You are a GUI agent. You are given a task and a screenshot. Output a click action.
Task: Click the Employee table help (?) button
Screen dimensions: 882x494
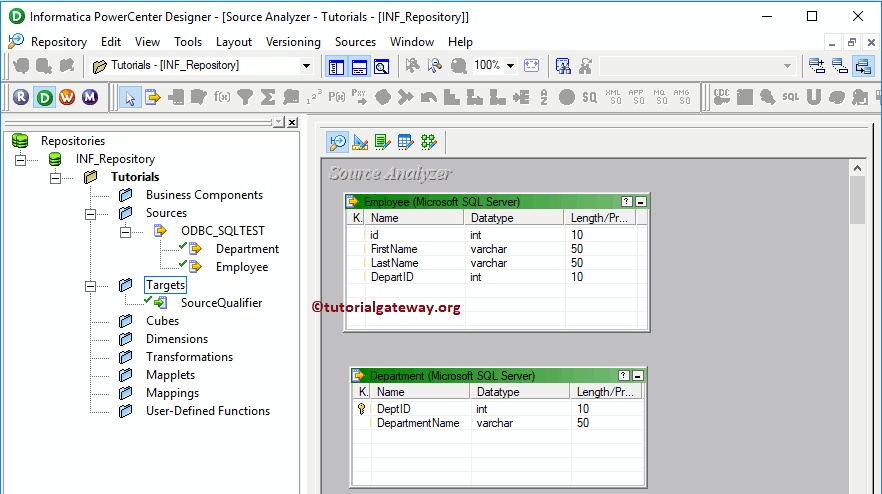point(627,201)
